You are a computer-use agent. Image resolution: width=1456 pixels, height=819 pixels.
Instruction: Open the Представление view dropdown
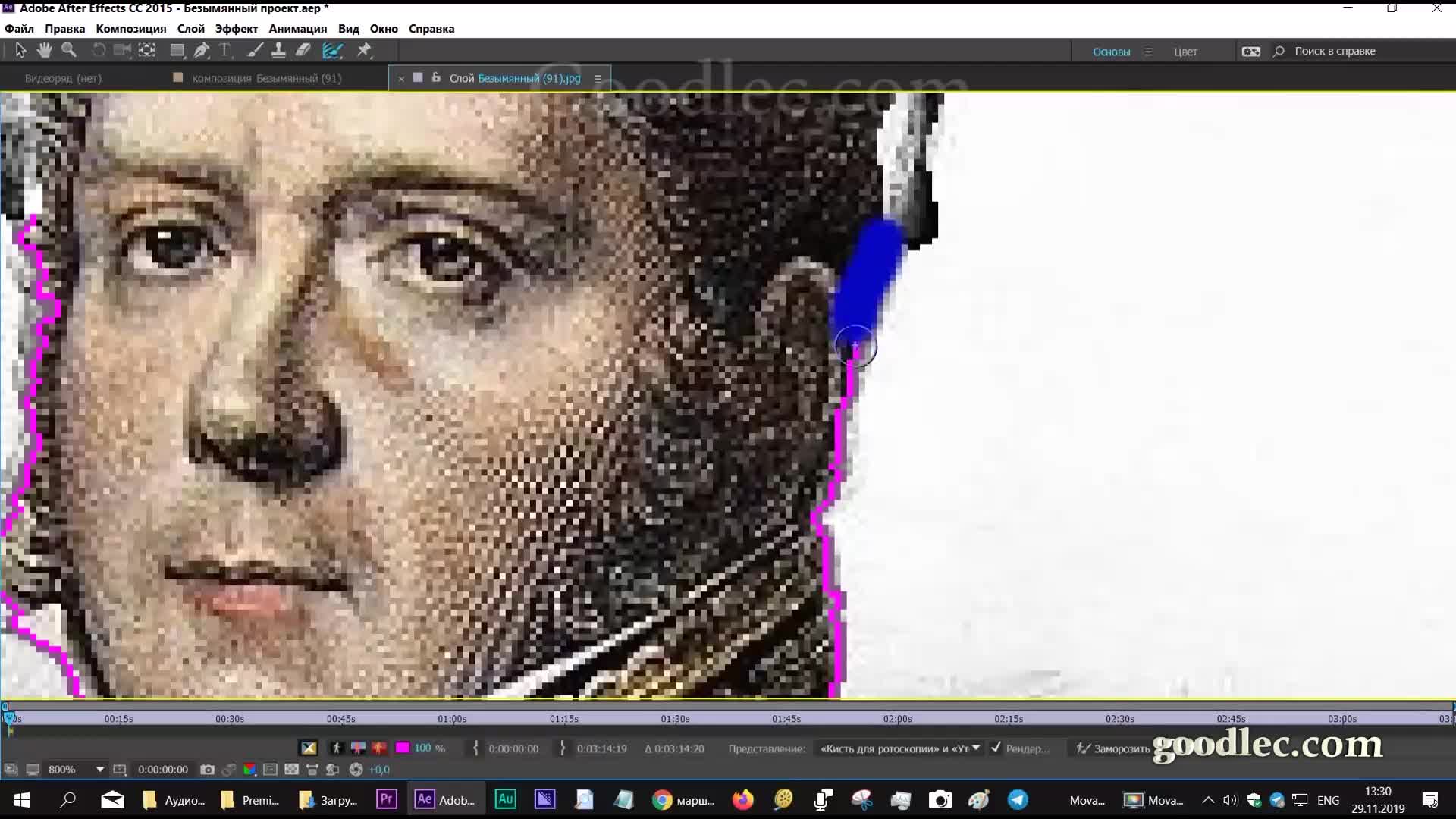(x=899, y=748)
